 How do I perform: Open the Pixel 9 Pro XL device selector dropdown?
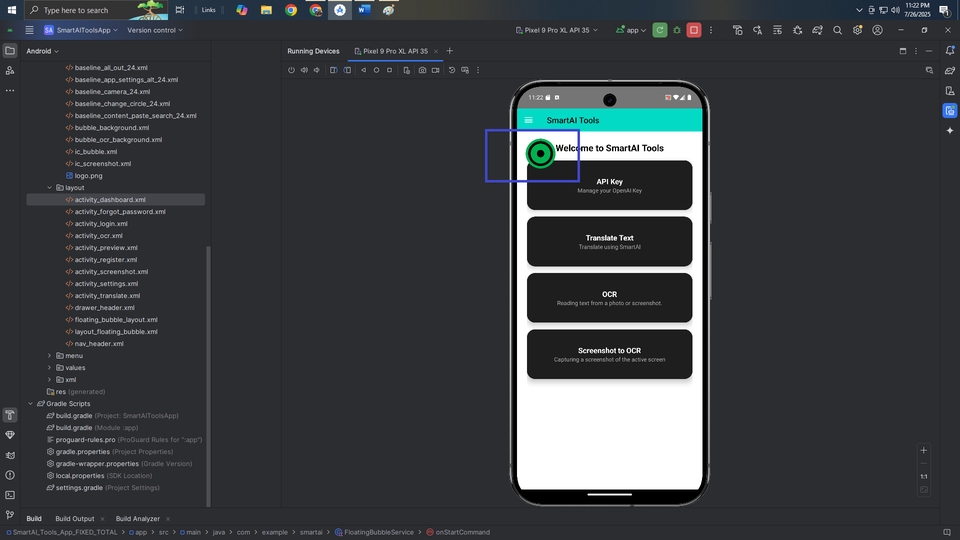click(x=557, y=30)
